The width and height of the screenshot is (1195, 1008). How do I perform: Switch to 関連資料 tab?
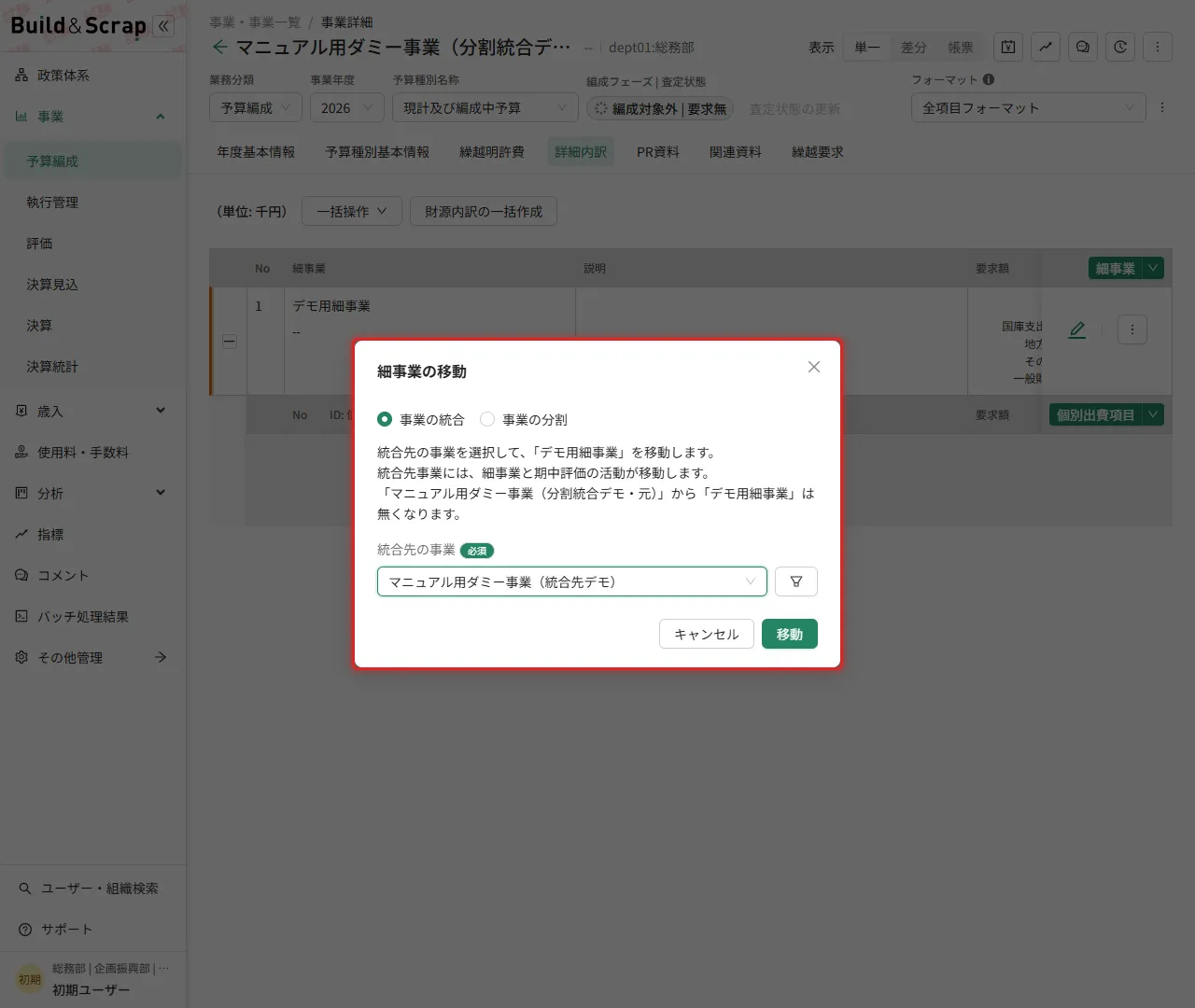(736, 151)
